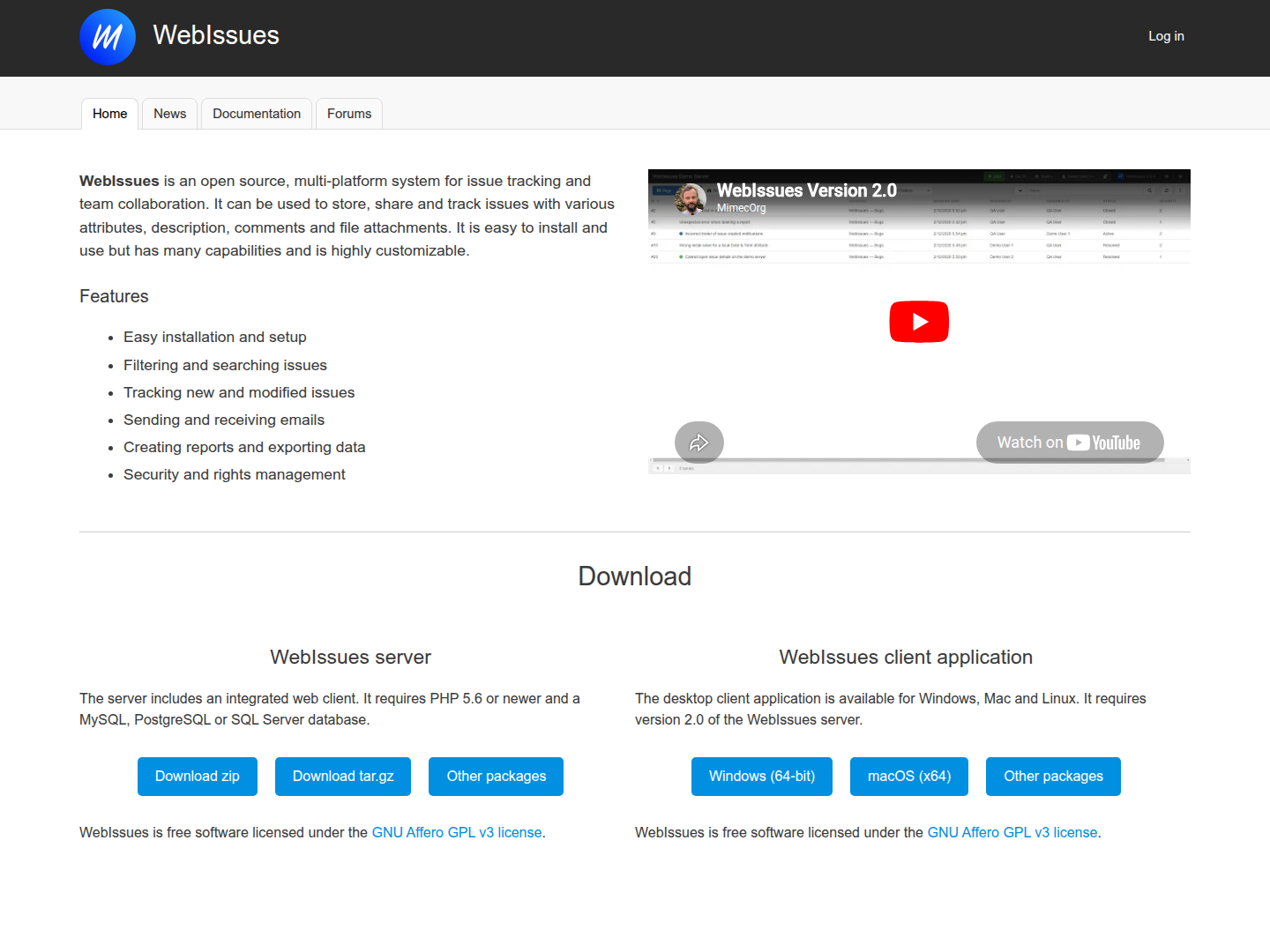Click 'Filtering and searching issues' list item
The image size is (1270, 952).
[225, 365]
